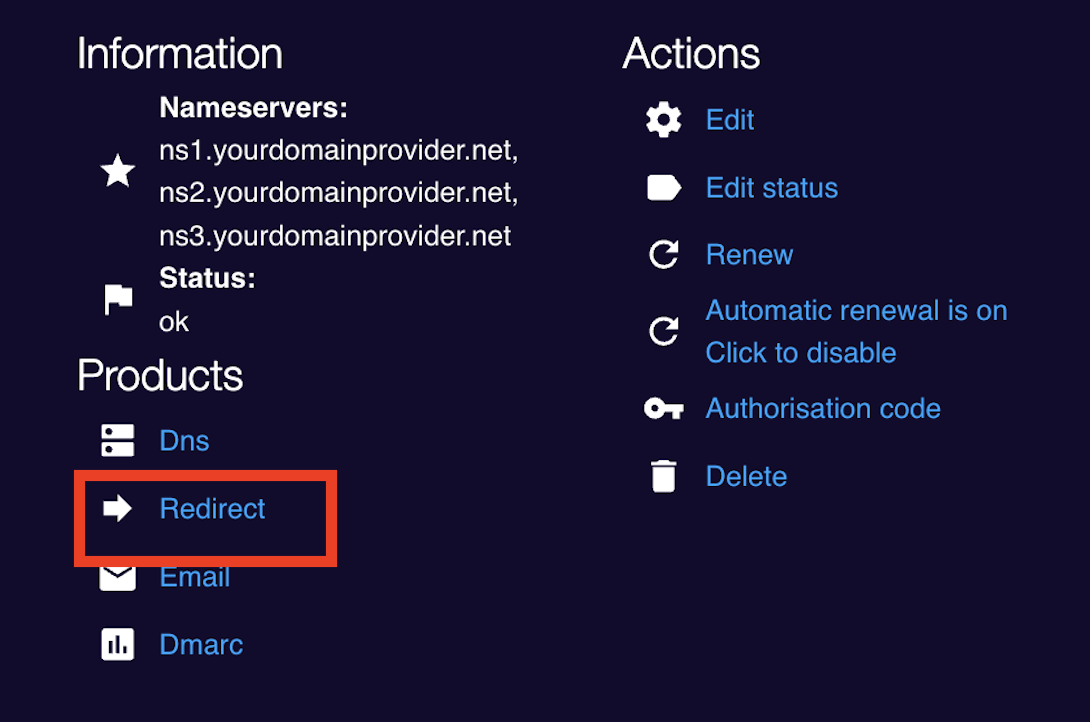
Task: Click the tag icon for Edit status
Action: click(x=664, y=188)
